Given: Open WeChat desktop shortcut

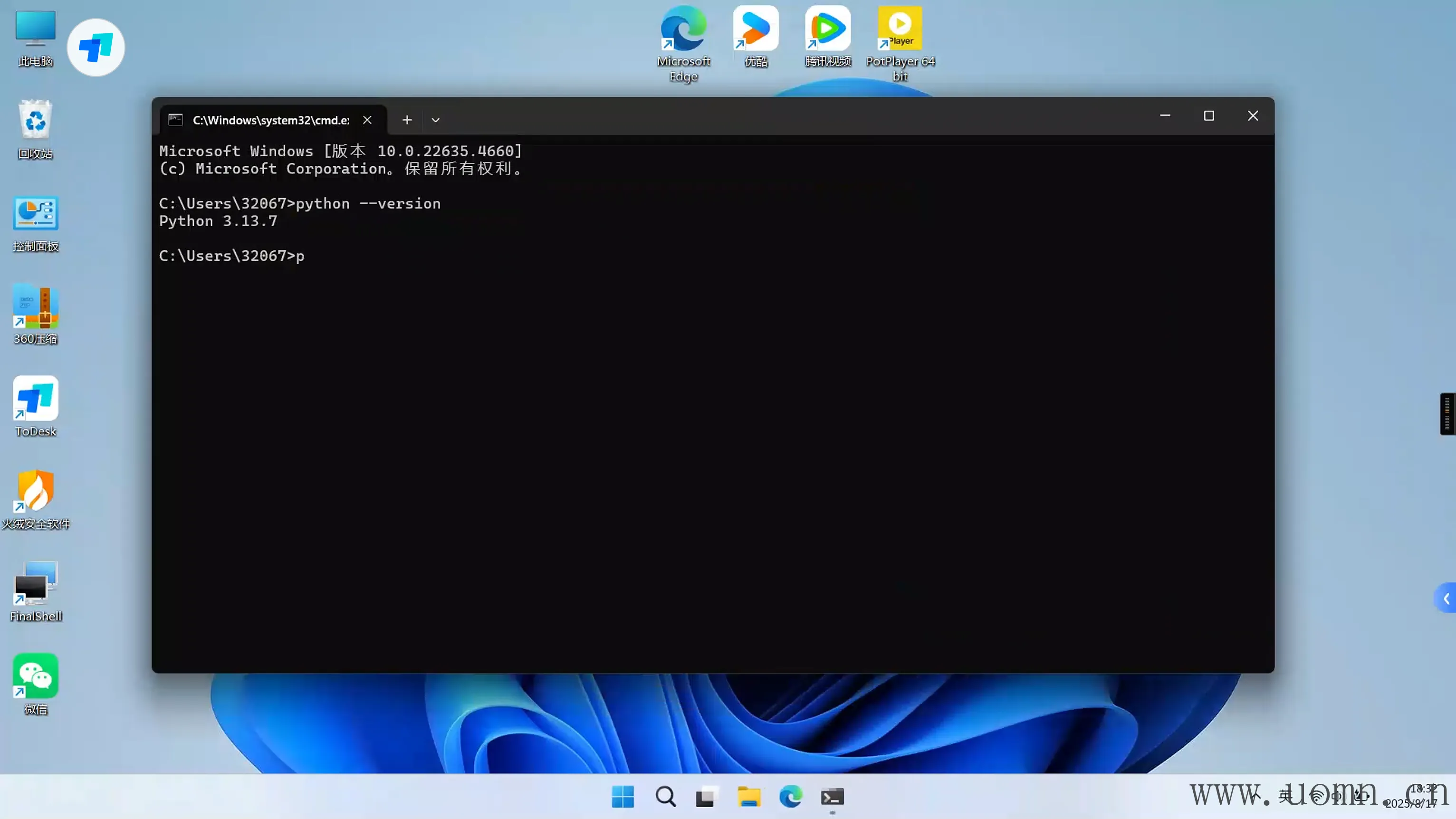Looking at the screenshot, I should click(x=36, y=676).
